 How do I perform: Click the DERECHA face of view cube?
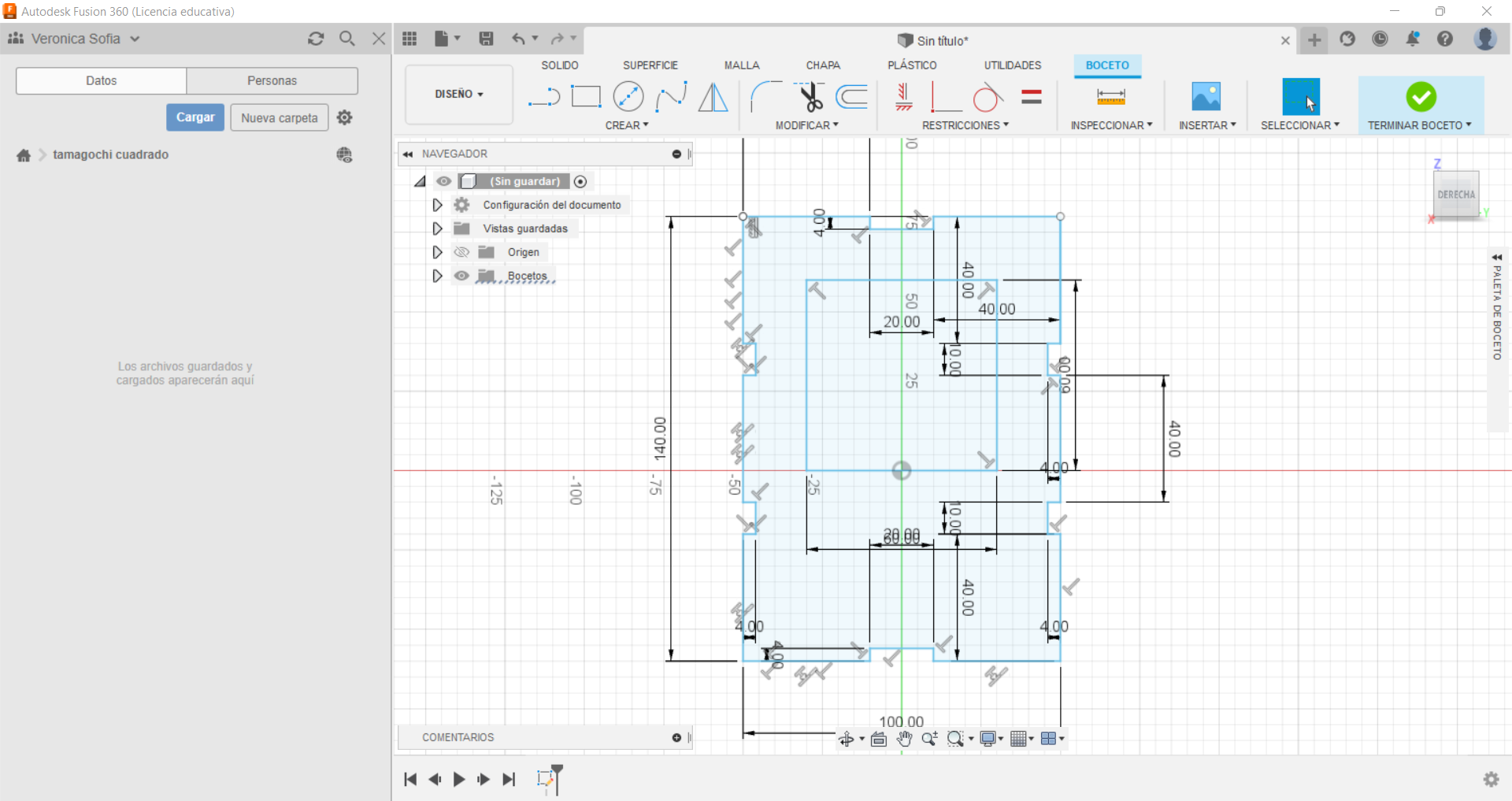pos(1455,195)
